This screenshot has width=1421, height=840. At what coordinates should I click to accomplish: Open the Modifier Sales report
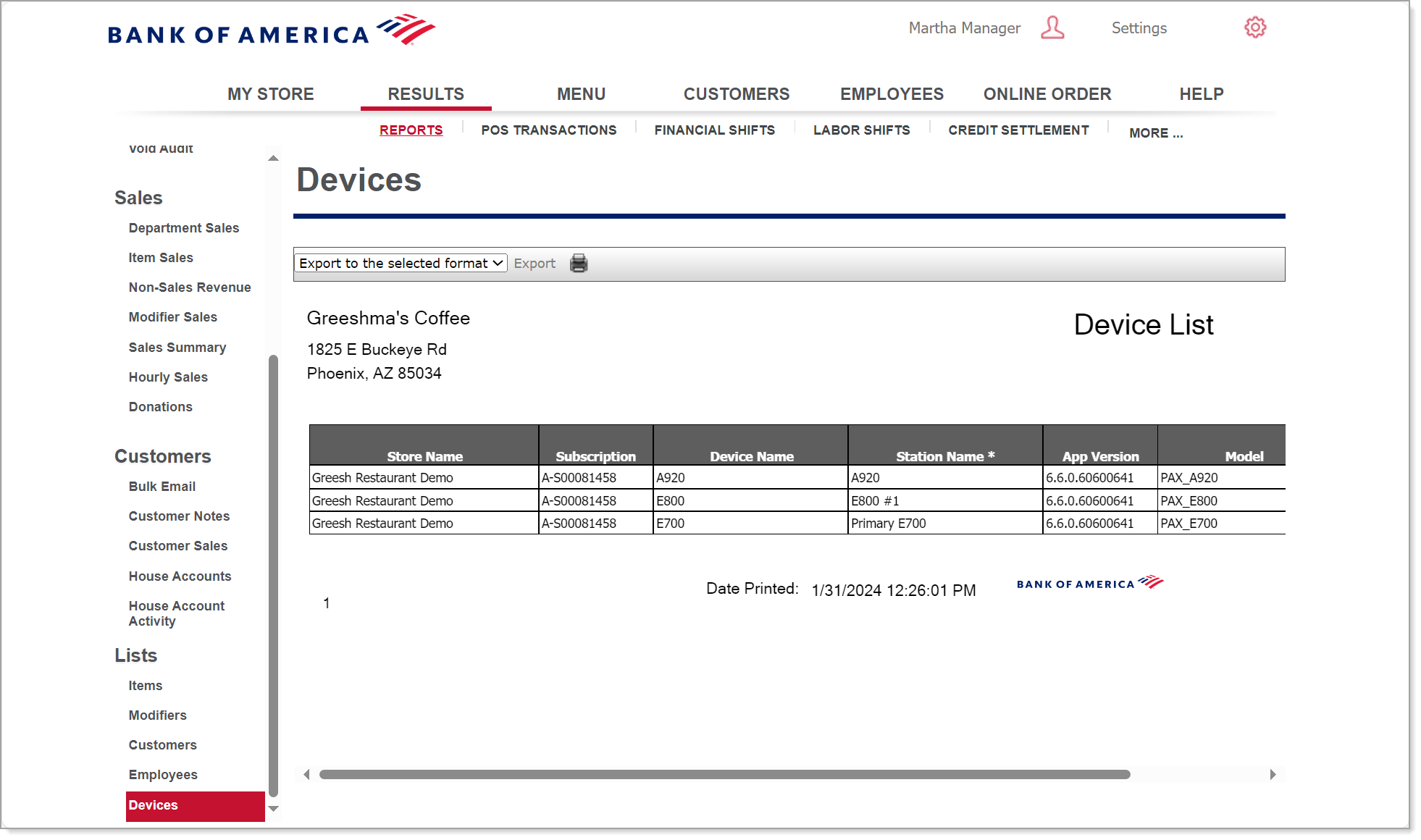point(173,317)
